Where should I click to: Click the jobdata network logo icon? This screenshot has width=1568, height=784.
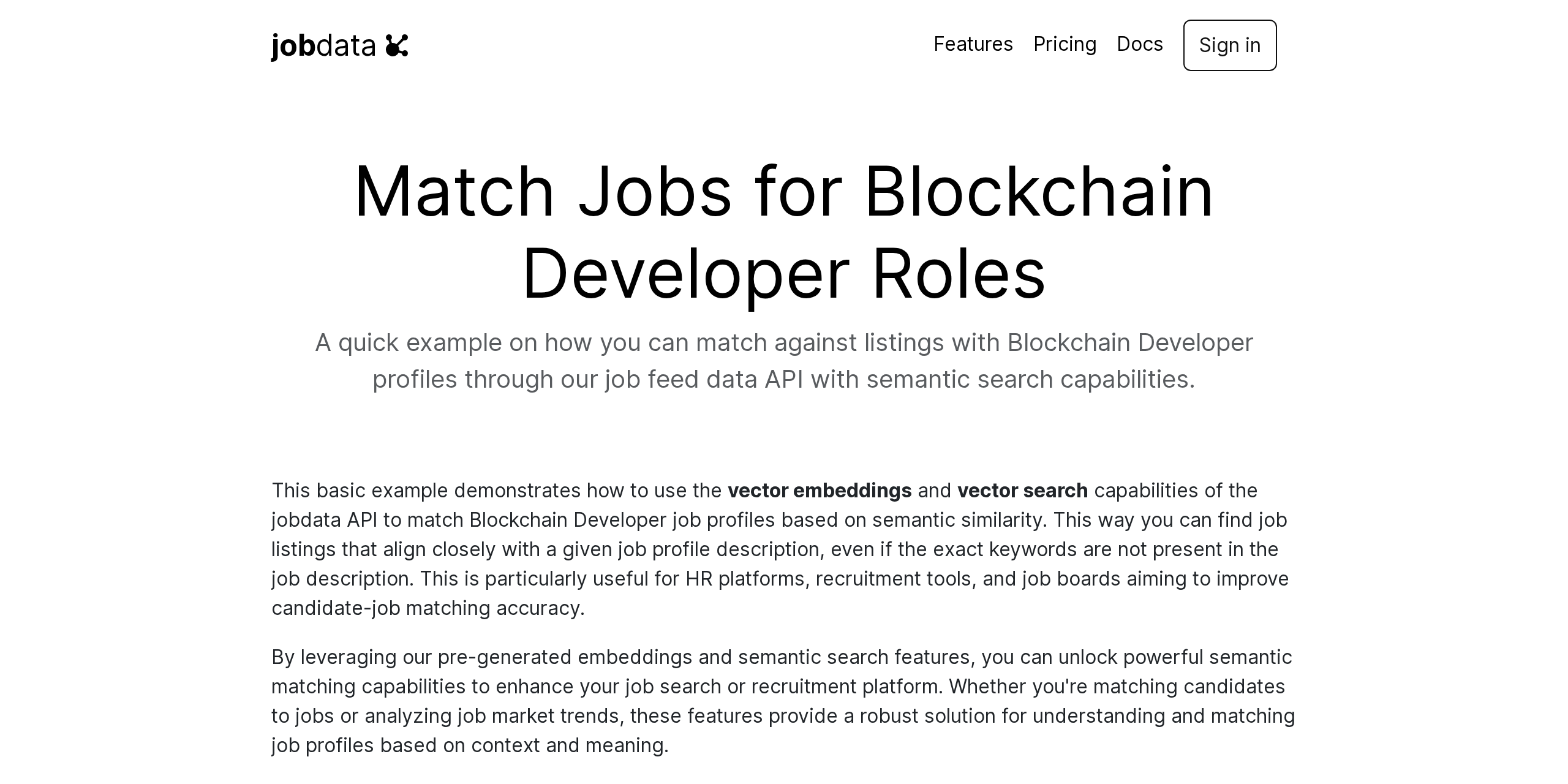coord(397,45)
